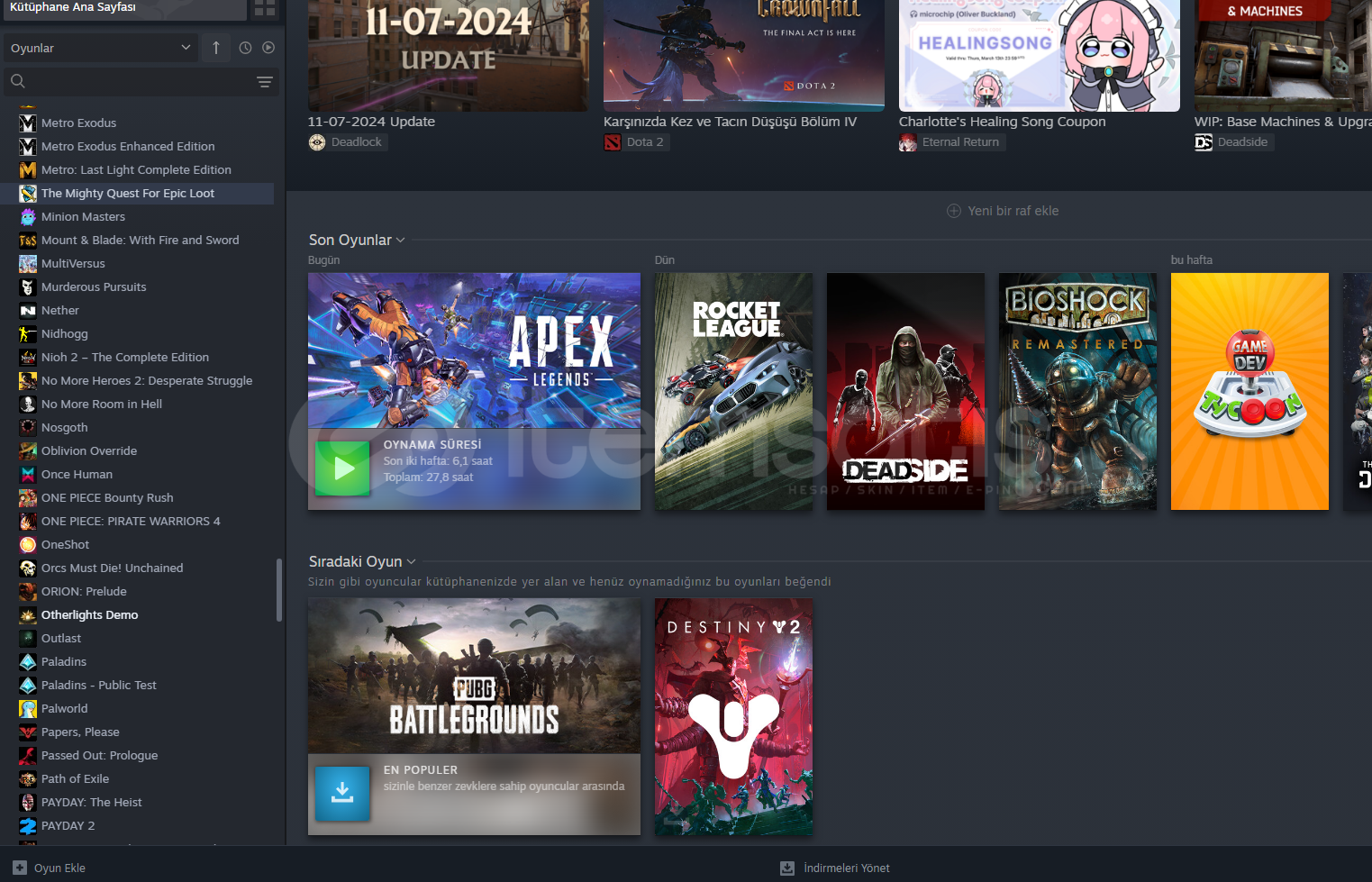Select Mount & Blade: With Fire and Sword icon
Viewport: 1372px width, 882px height.
pyautogui.click(x=28, y=240)
